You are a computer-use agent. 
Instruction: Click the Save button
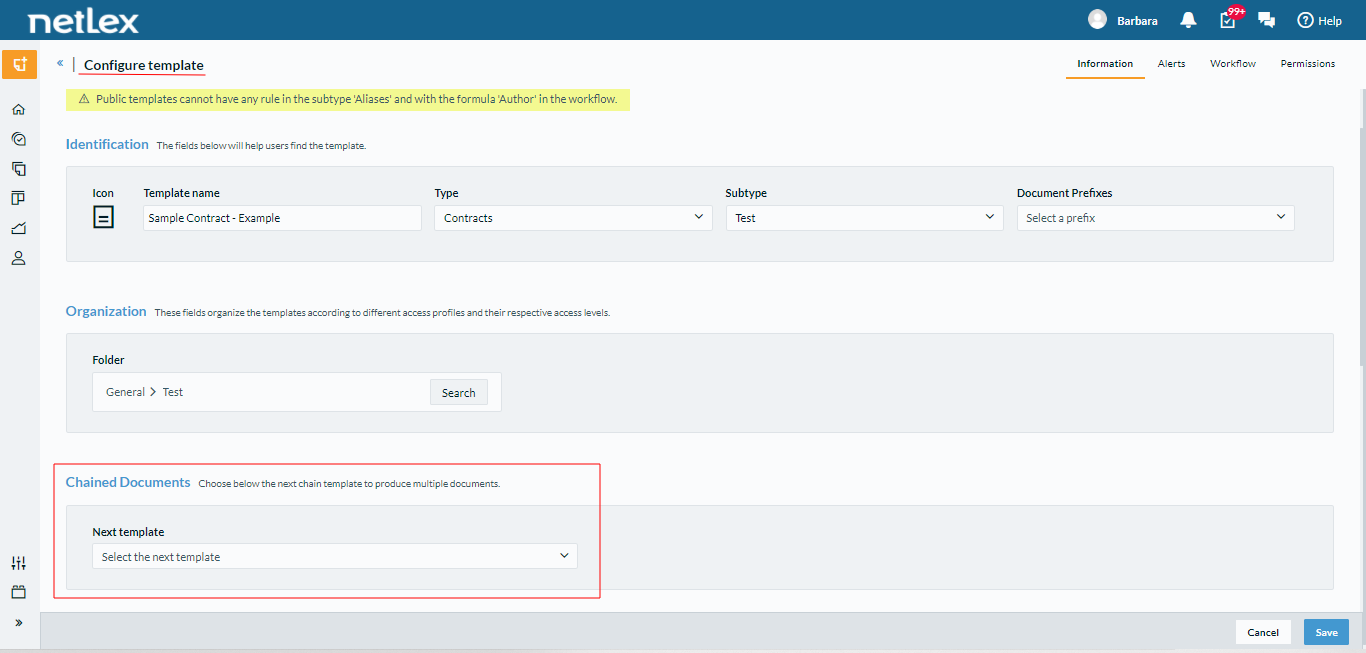1326,632
